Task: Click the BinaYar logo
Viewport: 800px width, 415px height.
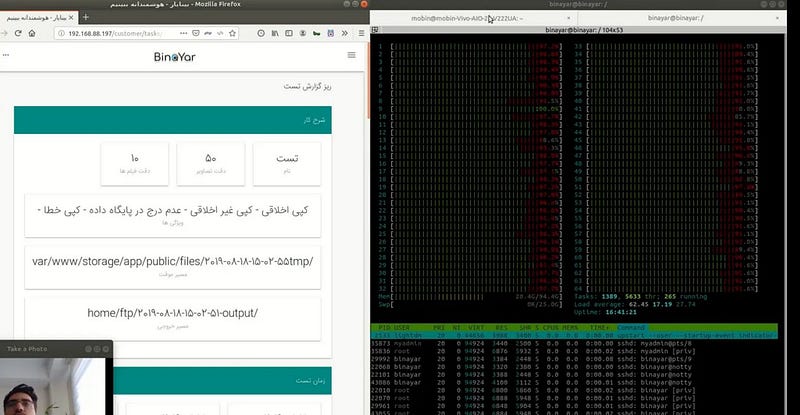Action: 174,57
